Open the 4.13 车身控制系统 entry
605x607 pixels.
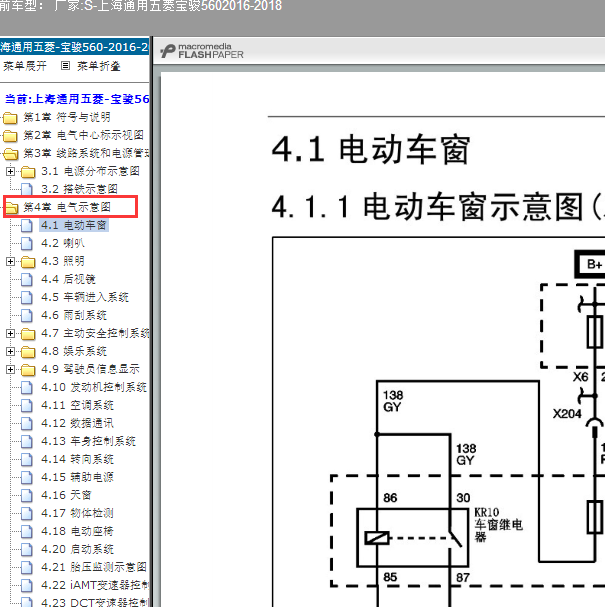pyautogui.click(x=89, y=441)
